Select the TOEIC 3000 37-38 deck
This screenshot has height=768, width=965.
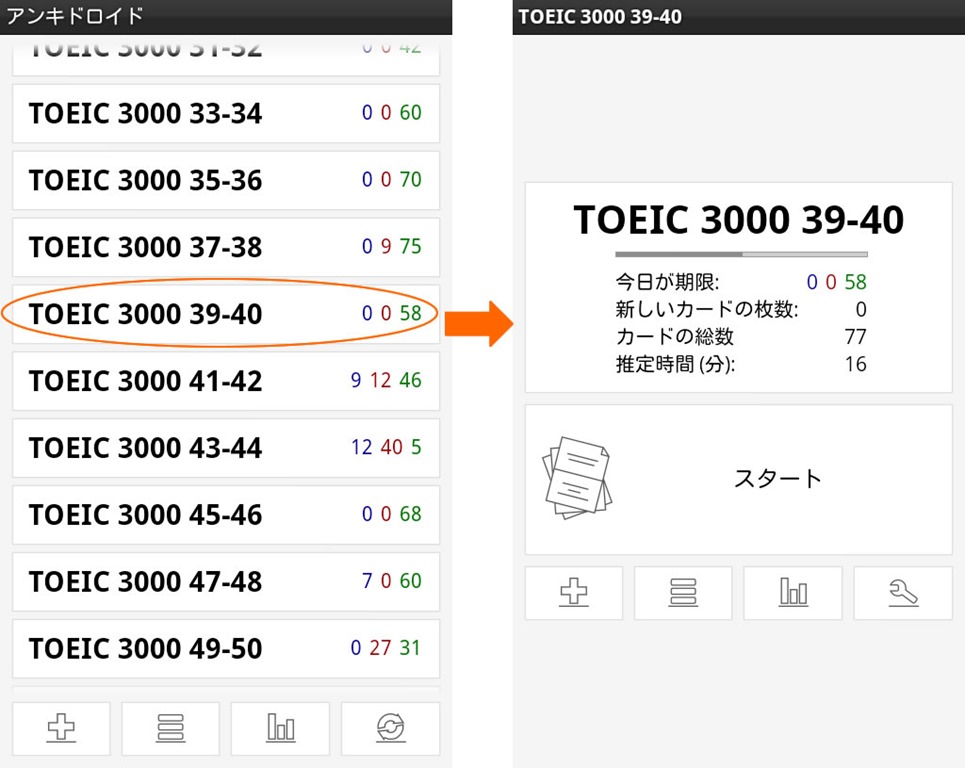pos(225,247)
